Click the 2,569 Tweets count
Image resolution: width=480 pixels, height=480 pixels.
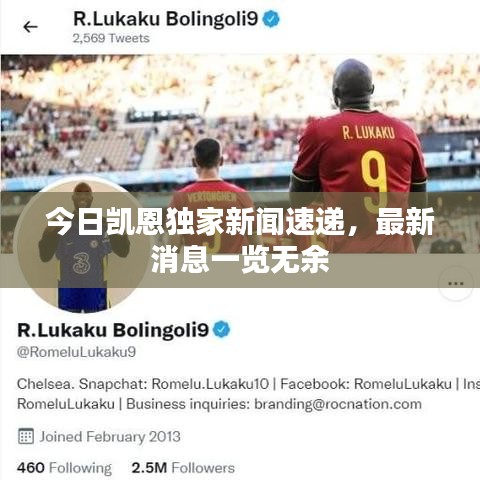point(111,38)
